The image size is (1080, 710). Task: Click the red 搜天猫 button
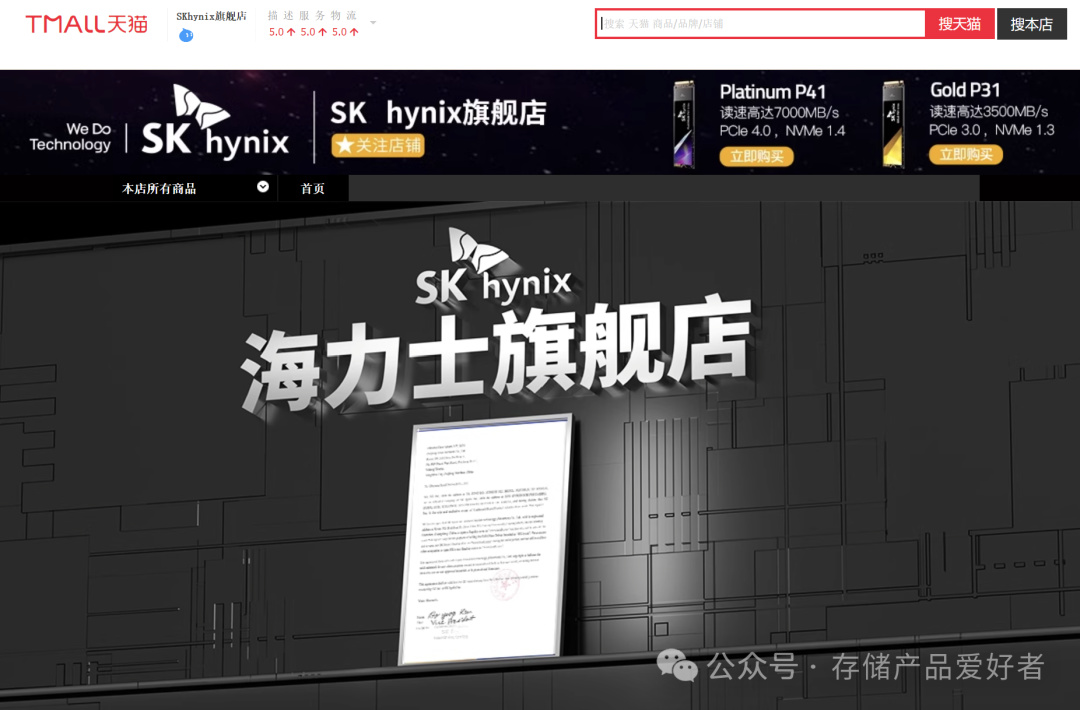point(959,23)
